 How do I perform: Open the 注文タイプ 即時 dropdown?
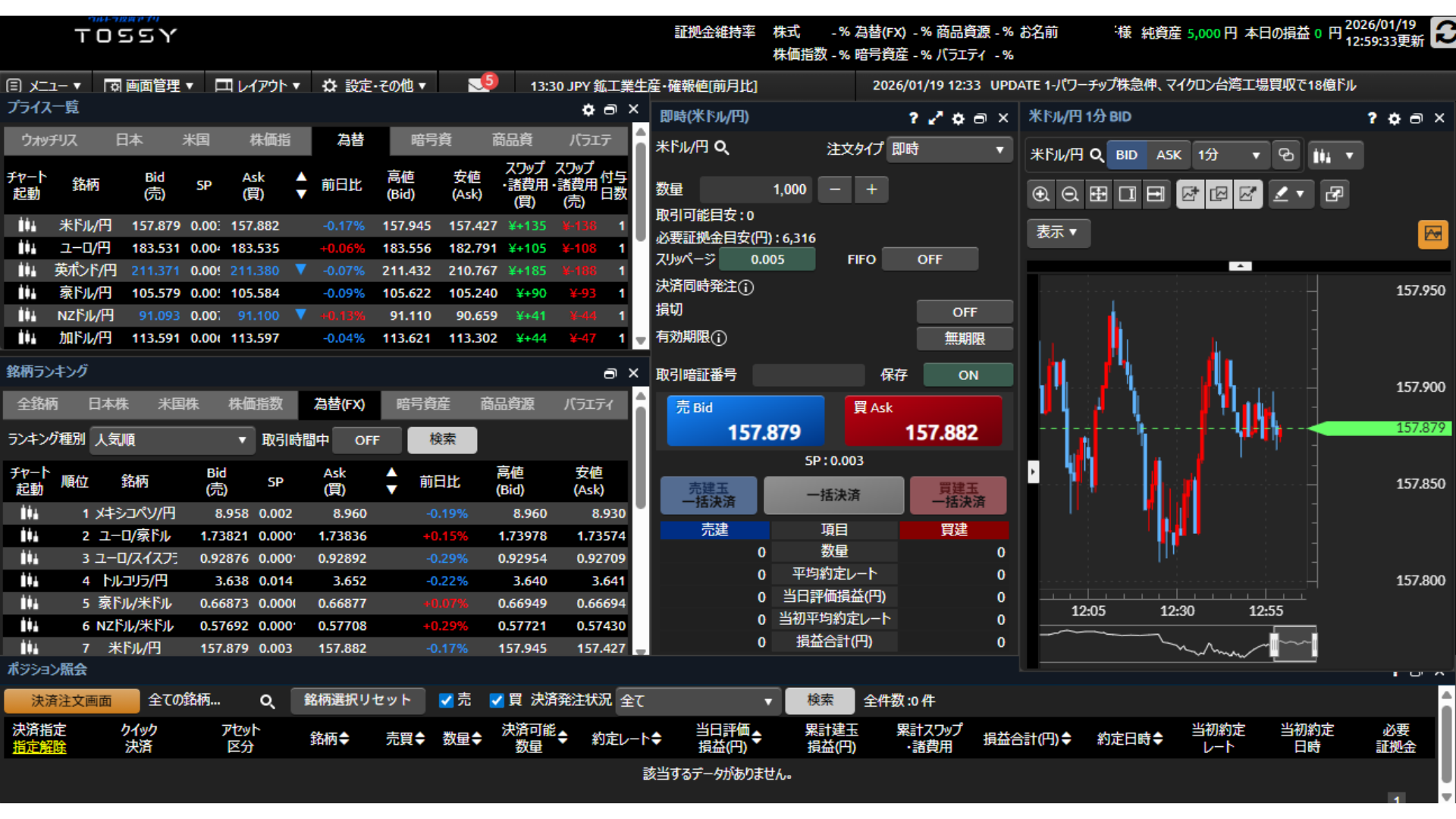pyautogui.click(x=948, y=149)
